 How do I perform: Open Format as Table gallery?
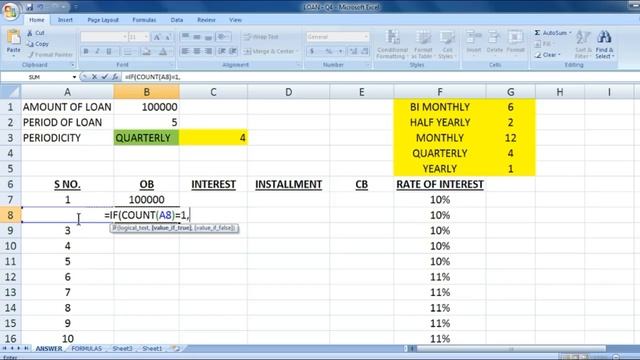[423, 44]
